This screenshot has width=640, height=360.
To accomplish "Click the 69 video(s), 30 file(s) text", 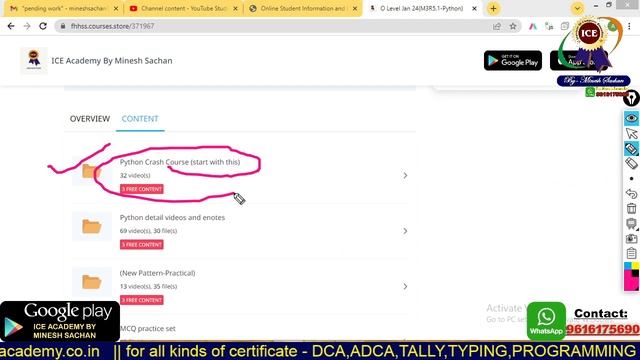I will [149, 231].
